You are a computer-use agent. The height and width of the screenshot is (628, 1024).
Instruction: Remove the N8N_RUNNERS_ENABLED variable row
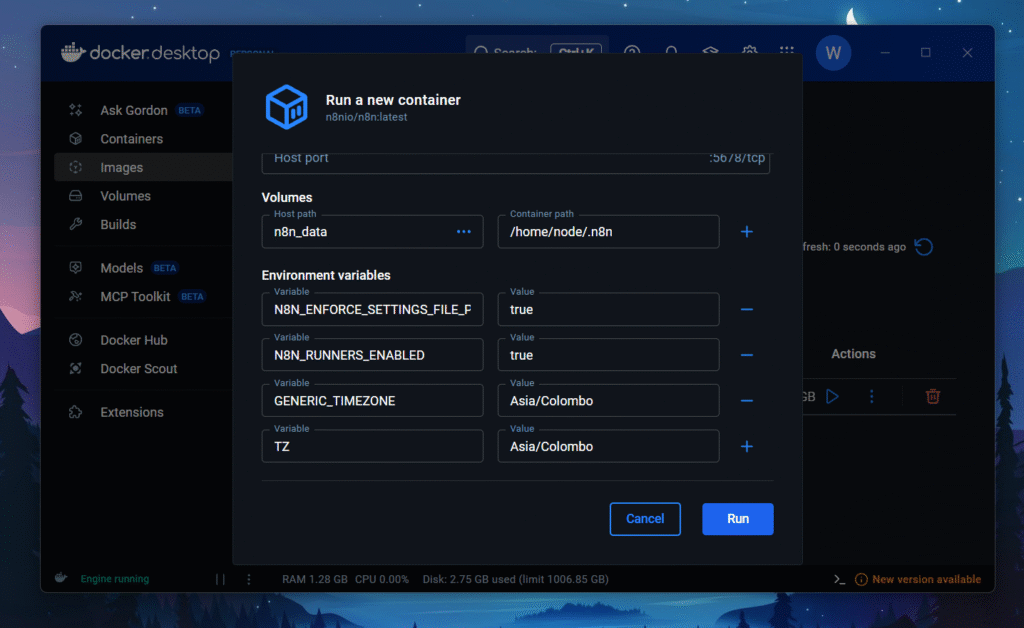coord(746,355)
